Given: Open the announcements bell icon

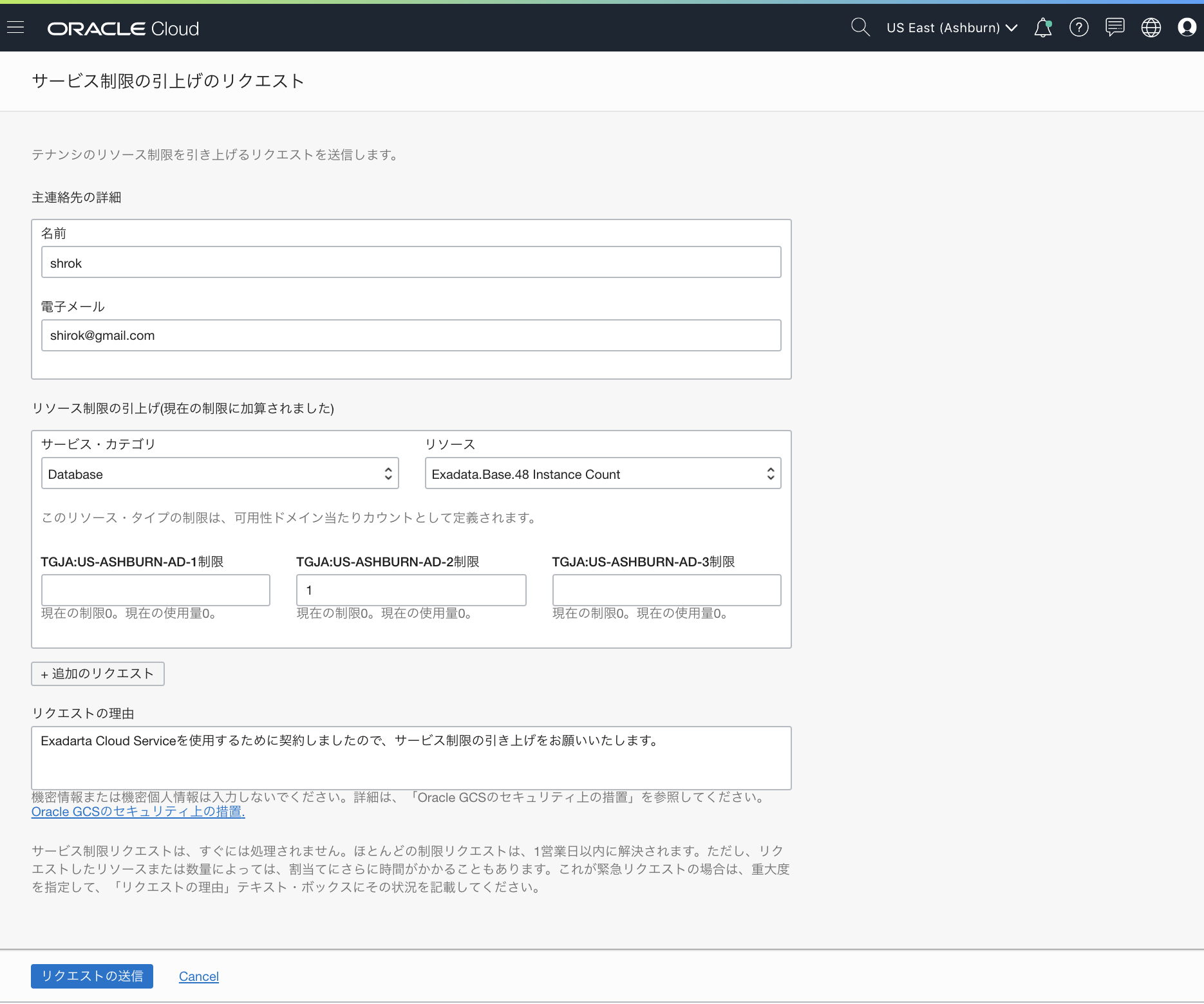Looking at the screenshot, I should [1043, 27].
